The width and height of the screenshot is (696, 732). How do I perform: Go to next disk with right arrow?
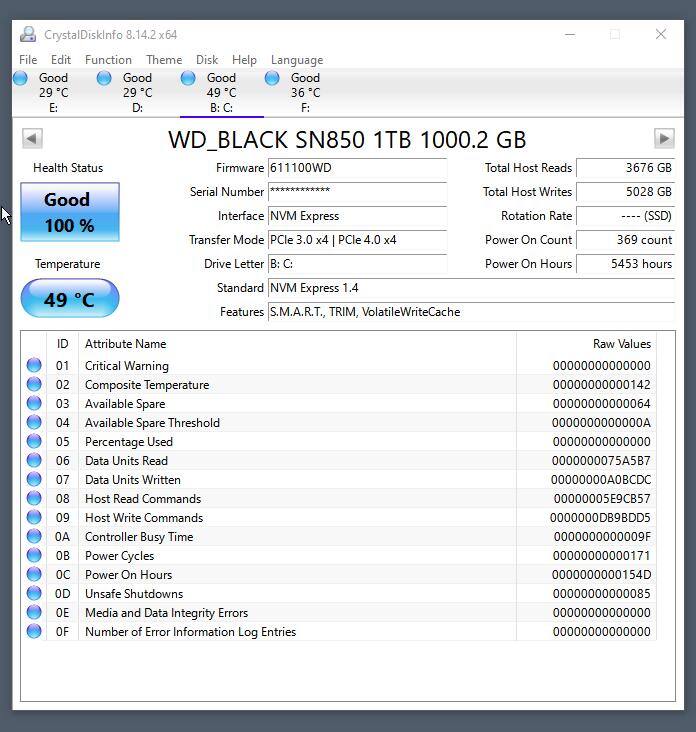point(664,139)
